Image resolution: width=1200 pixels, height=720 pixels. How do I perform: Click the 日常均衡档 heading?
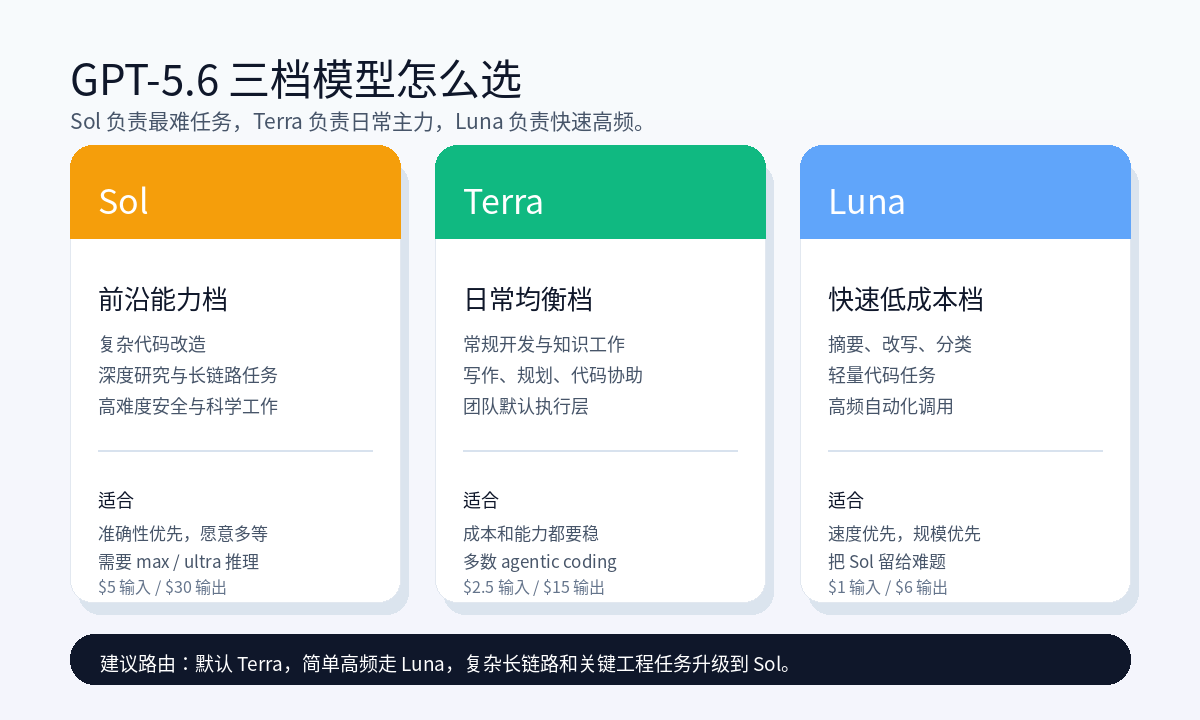528,299
